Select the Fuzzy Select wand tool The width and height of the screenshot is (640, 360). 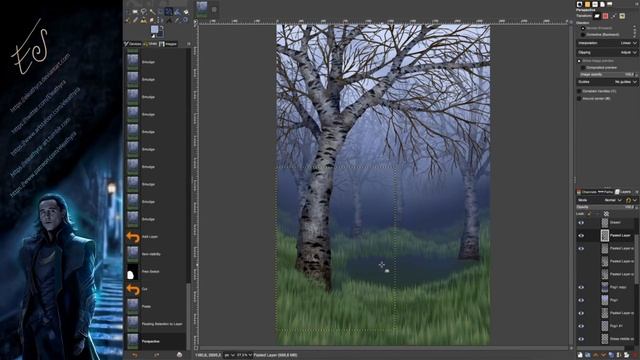click(x=152, y=12)
